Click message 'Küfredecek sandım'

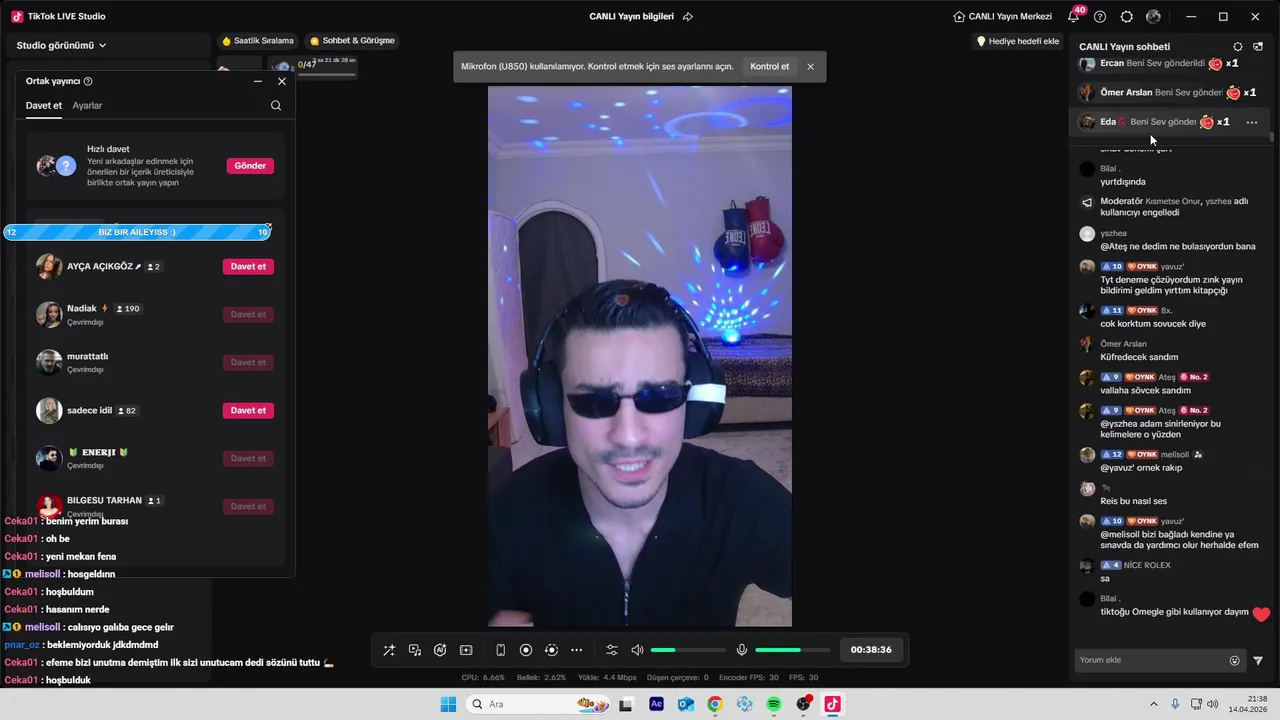1139,357
